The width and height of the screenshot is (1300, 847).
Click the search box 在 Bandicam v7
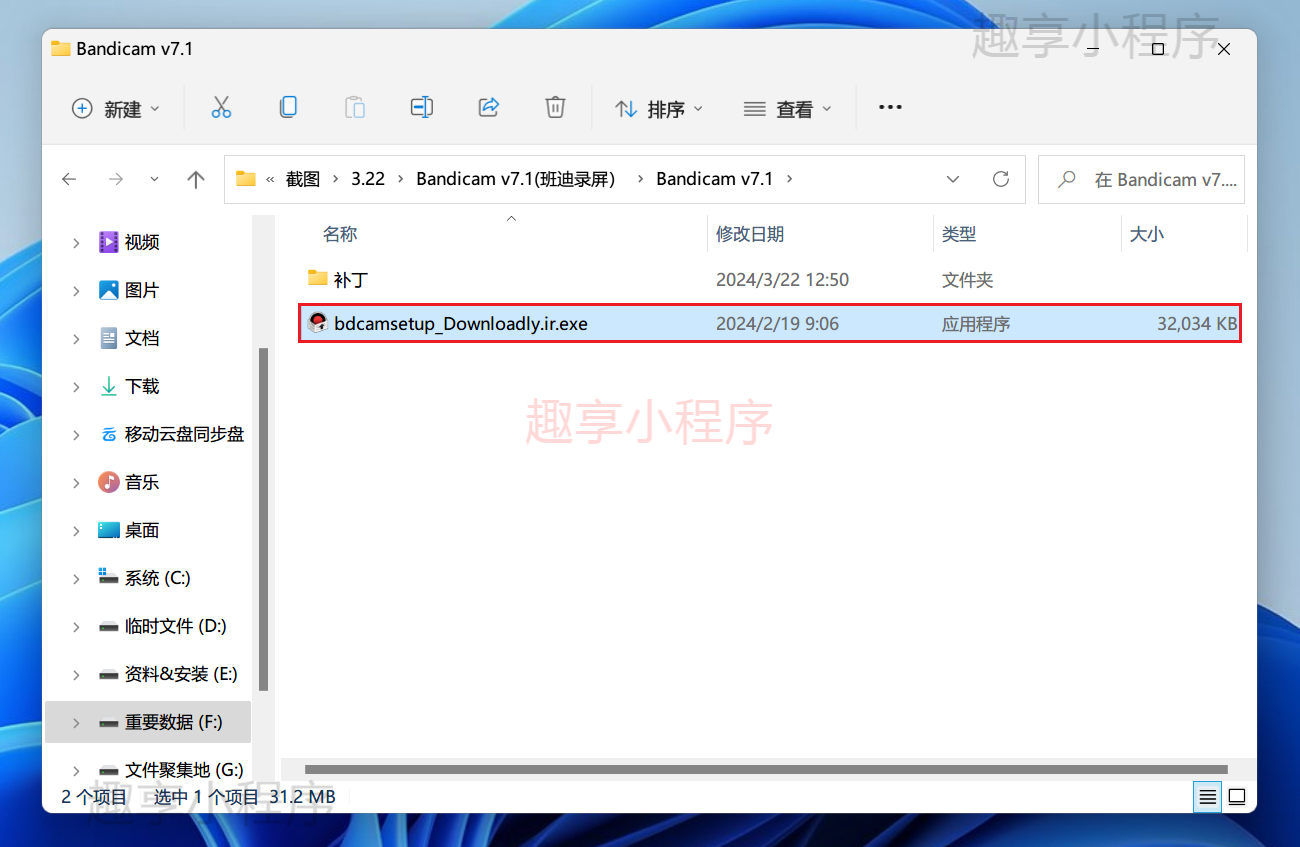coord(1142,179)
